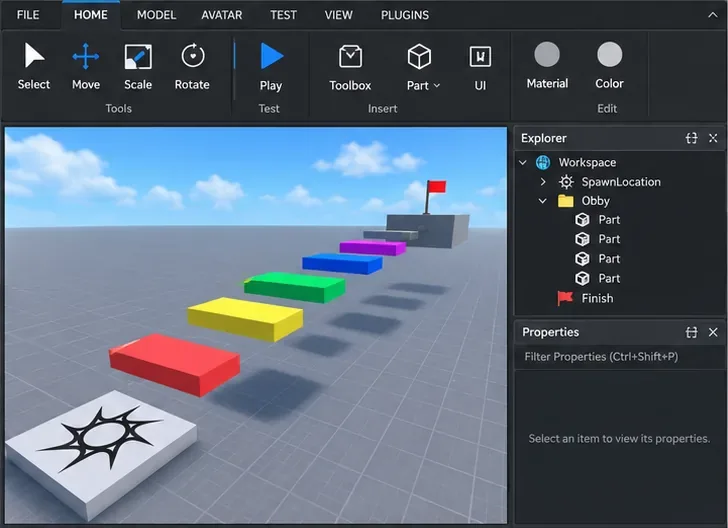Switch to the TEST tab

point(283,15)
